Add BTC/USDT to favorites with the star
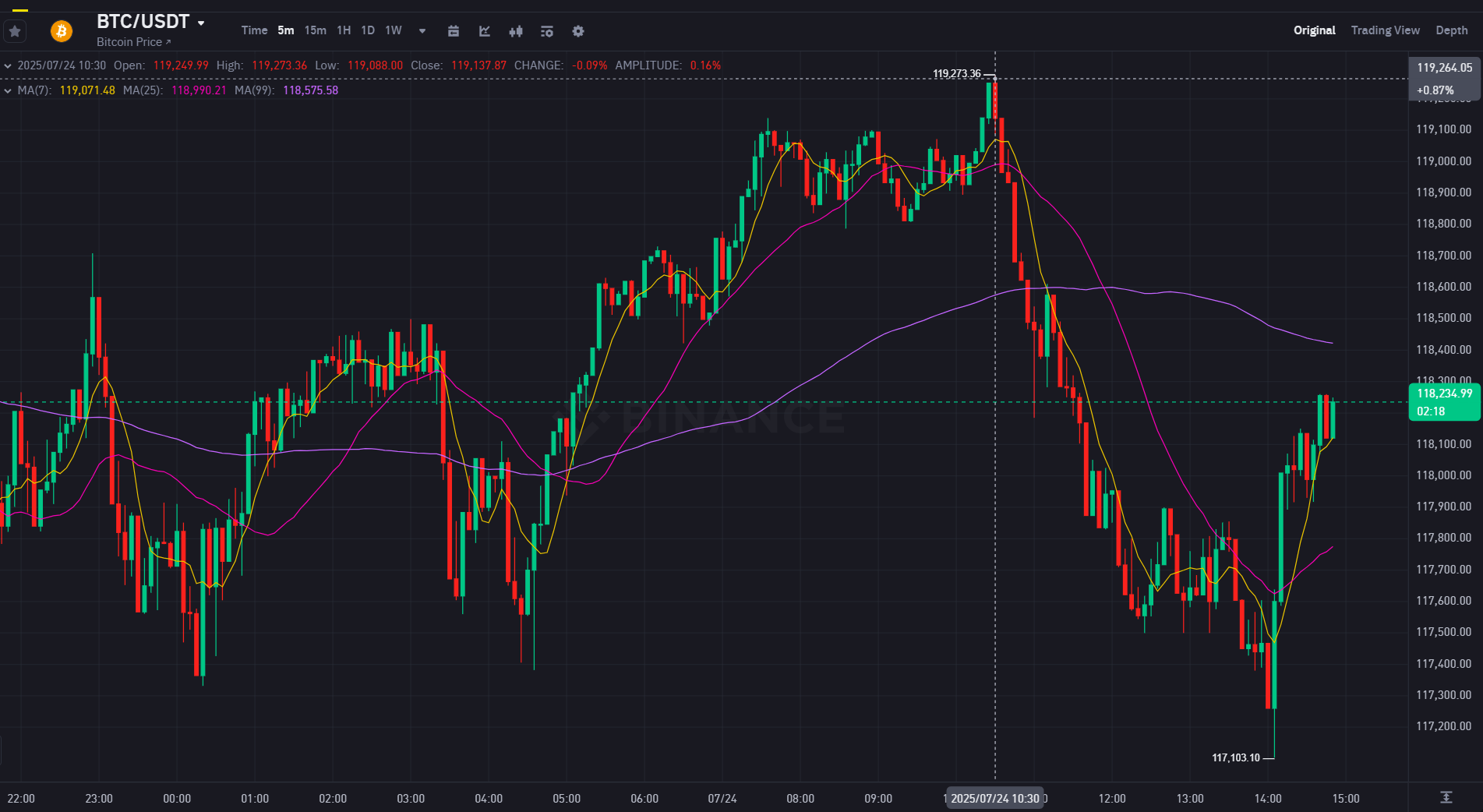The width and height of the screenshot is (1483, 812). tap(15, 31)
